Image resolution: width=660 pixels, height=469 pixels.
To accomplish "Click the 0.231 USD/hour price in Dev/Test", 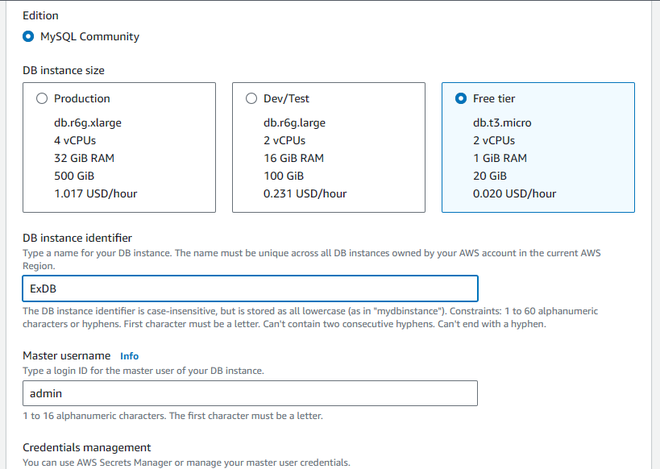I will pyautogui.click(x=305, y=194).
